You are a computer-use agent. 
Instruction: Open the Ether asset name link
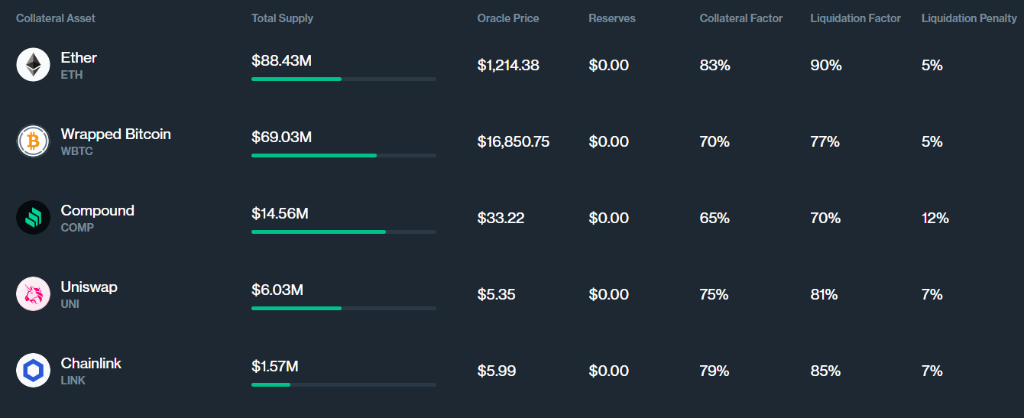tap(78, 58)
